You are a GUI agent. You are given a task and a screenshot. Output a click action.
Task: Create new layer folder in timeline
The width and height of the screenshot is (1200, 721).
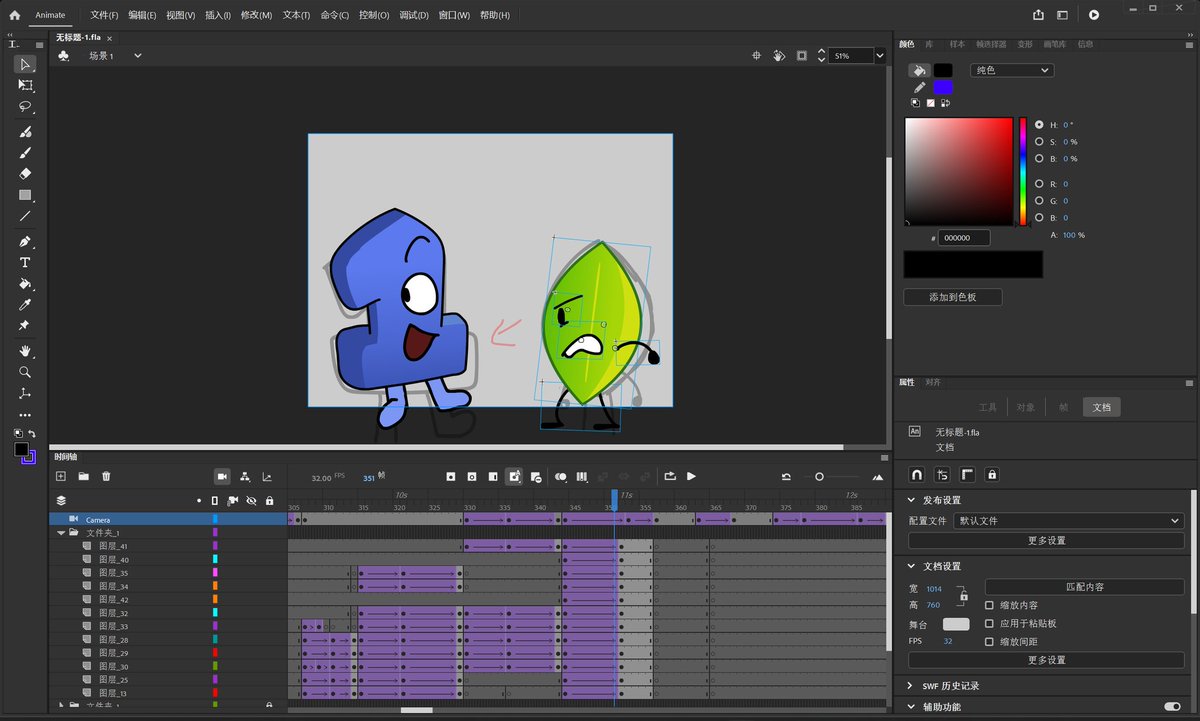click(x=84, y=477)
